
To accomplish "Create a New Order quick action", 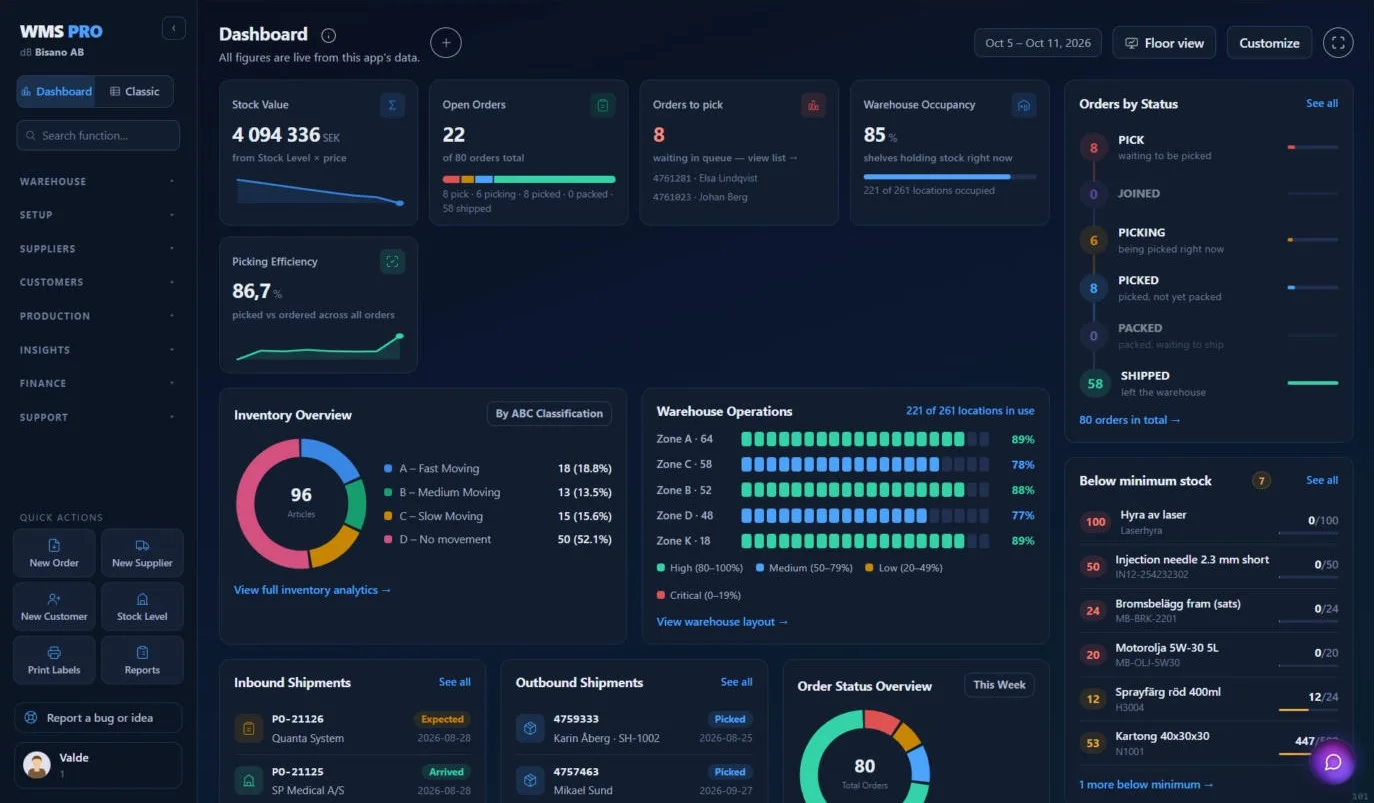I will (54, 553).
